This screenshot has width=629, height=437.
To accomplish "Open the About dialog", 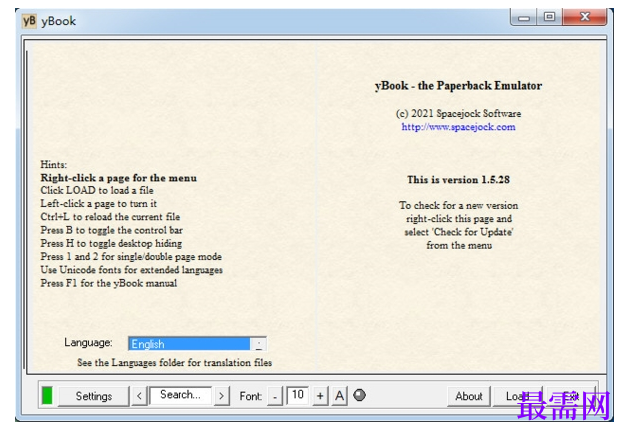I will pos(469,396).
